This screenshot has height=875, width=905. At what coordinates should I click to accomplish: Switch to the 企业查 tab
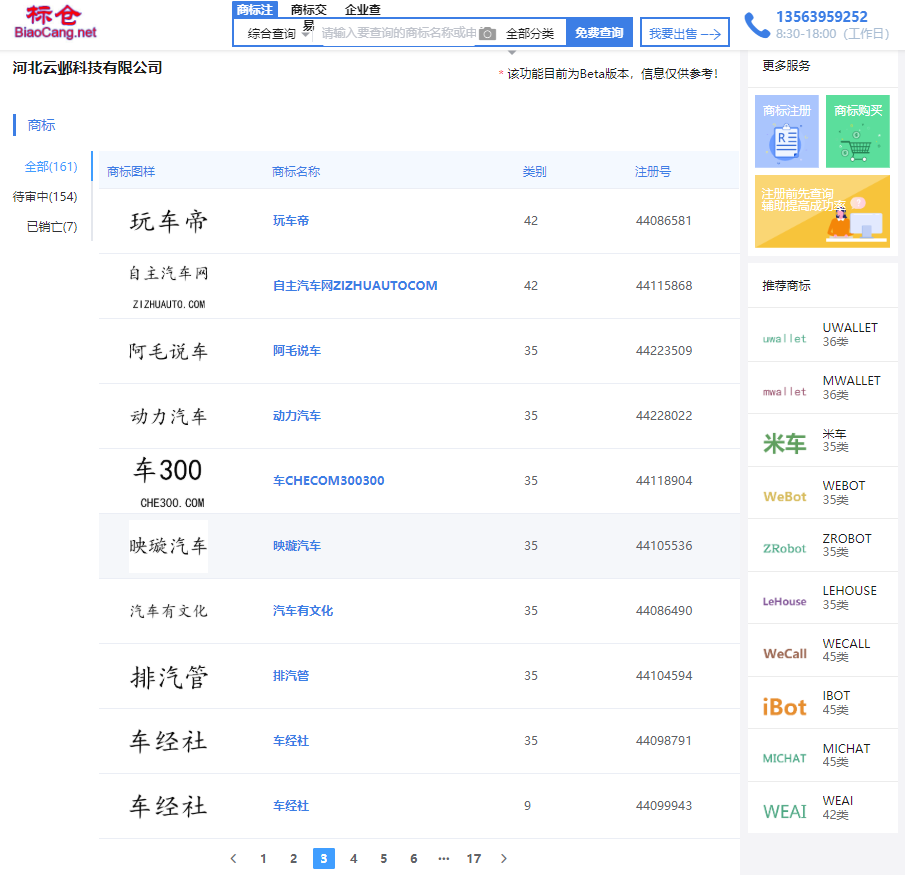(x=362, y=10)
